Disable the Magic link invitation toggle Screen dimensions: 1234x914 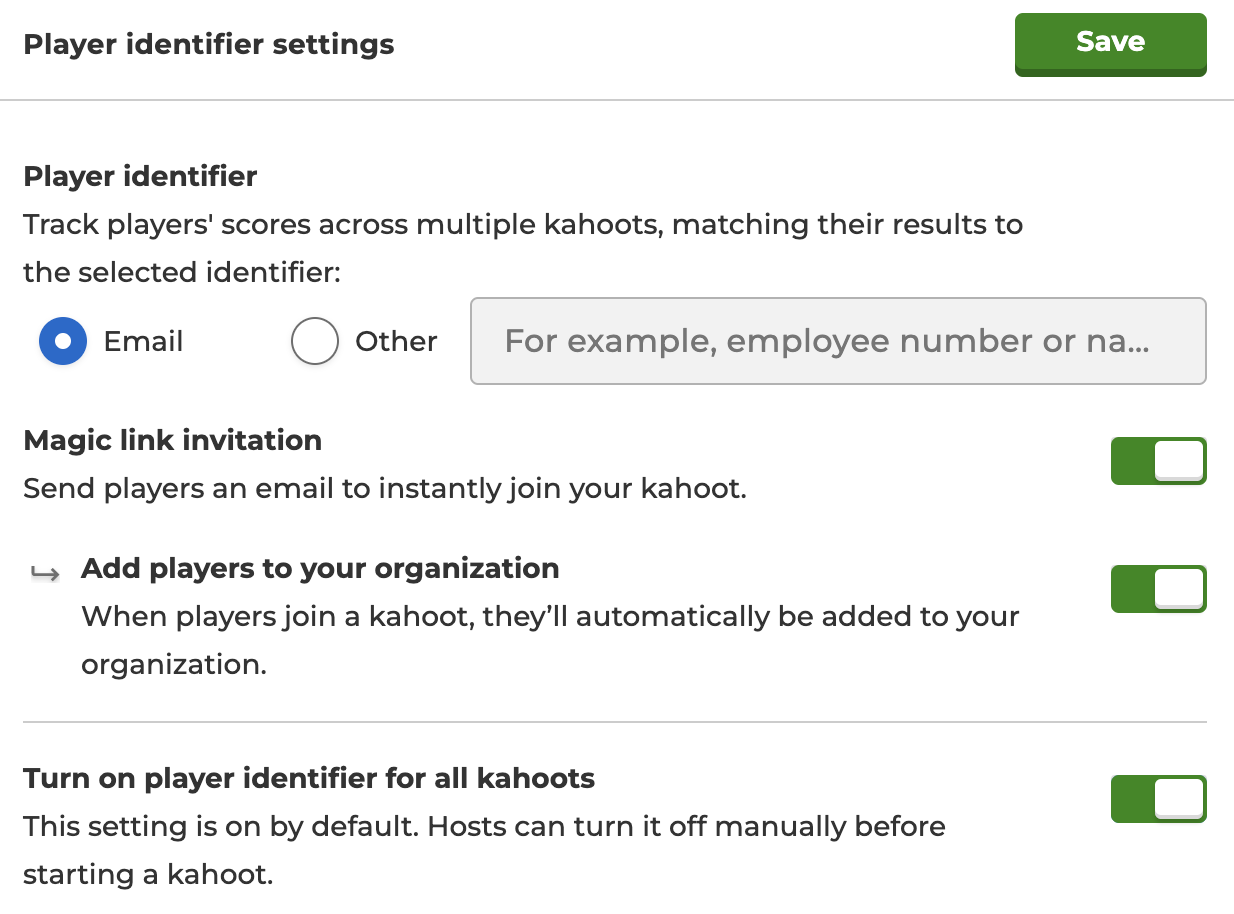pyautogui.click(x=1158, y=461)
